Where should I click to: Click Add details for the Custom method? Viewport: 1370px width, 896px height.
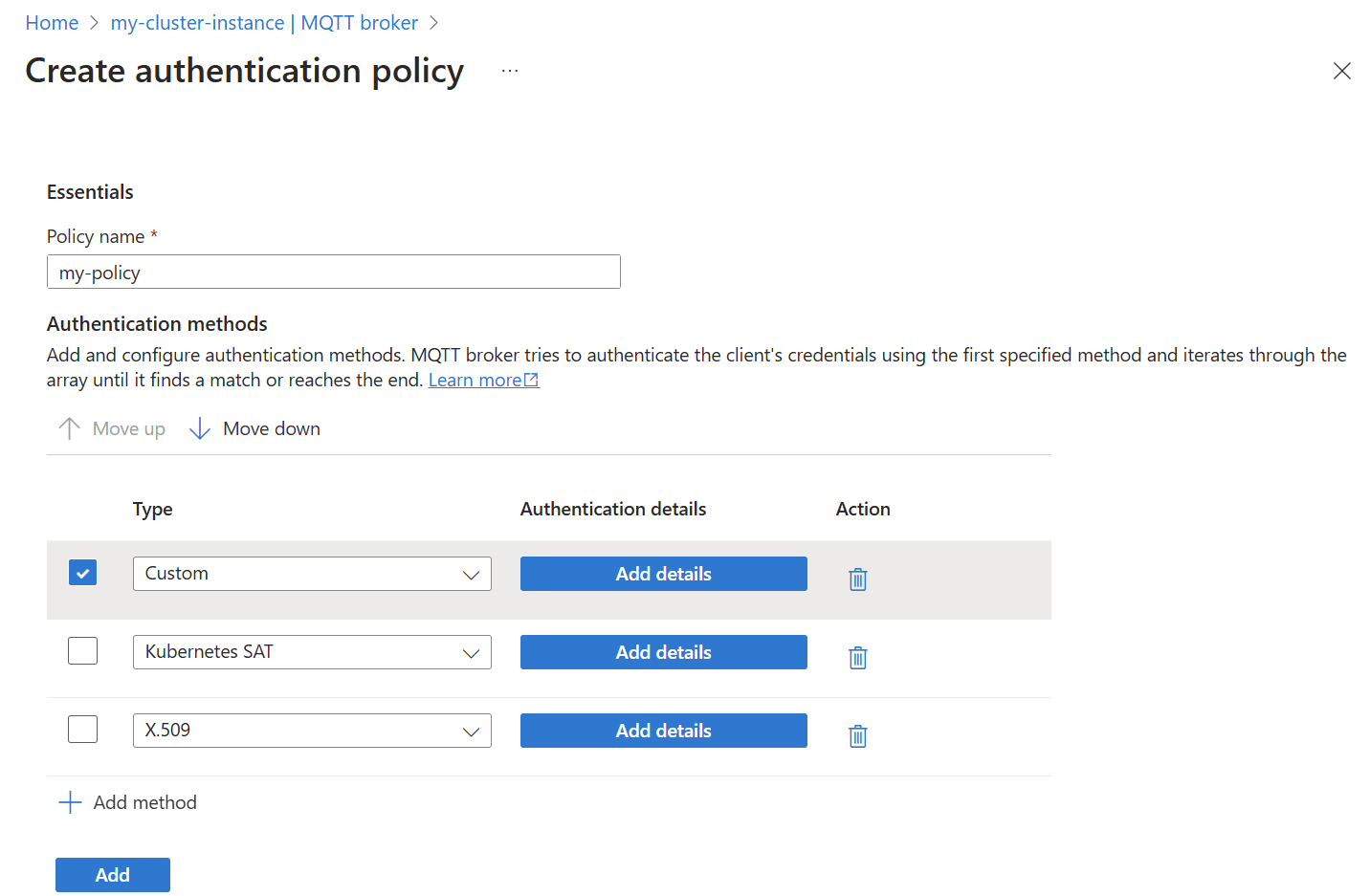[663, 574]
